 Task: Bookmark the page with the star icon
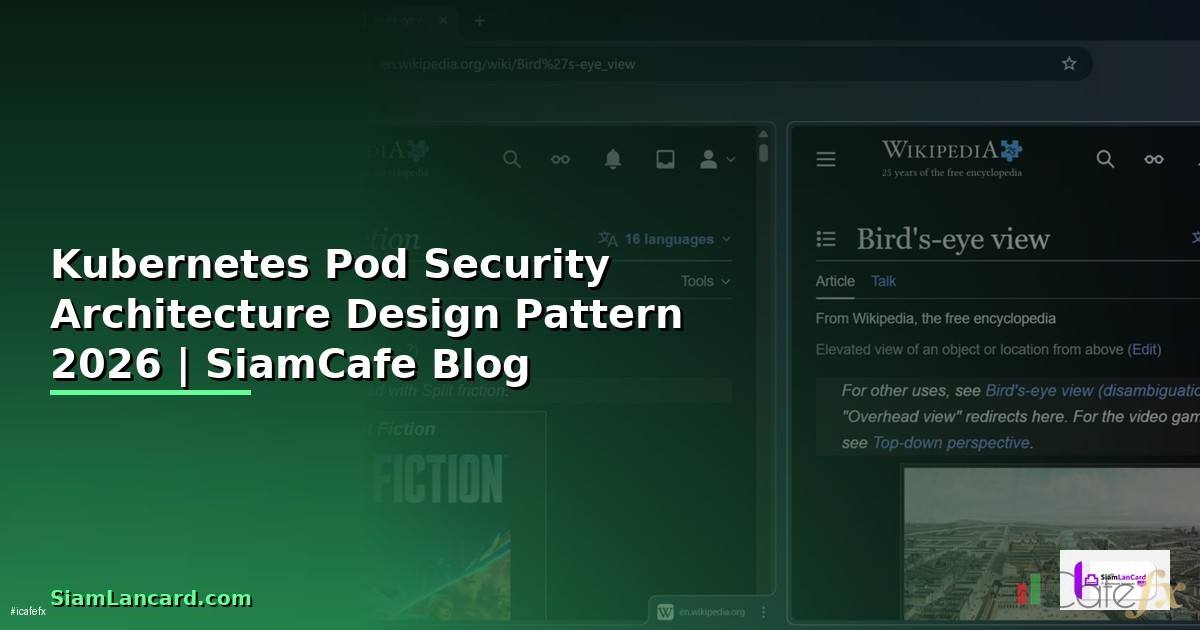(x=1069, y=64)
